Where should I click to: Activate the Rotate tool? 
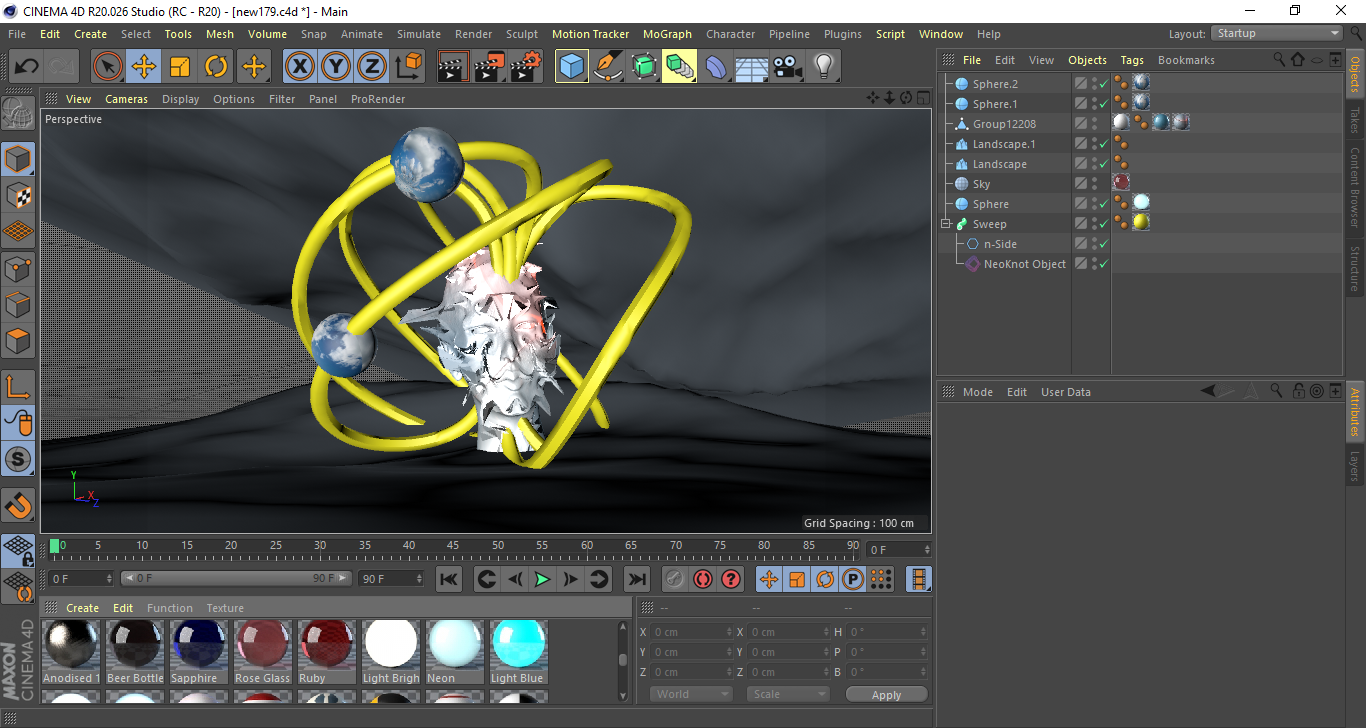click(x=216, y=67)
